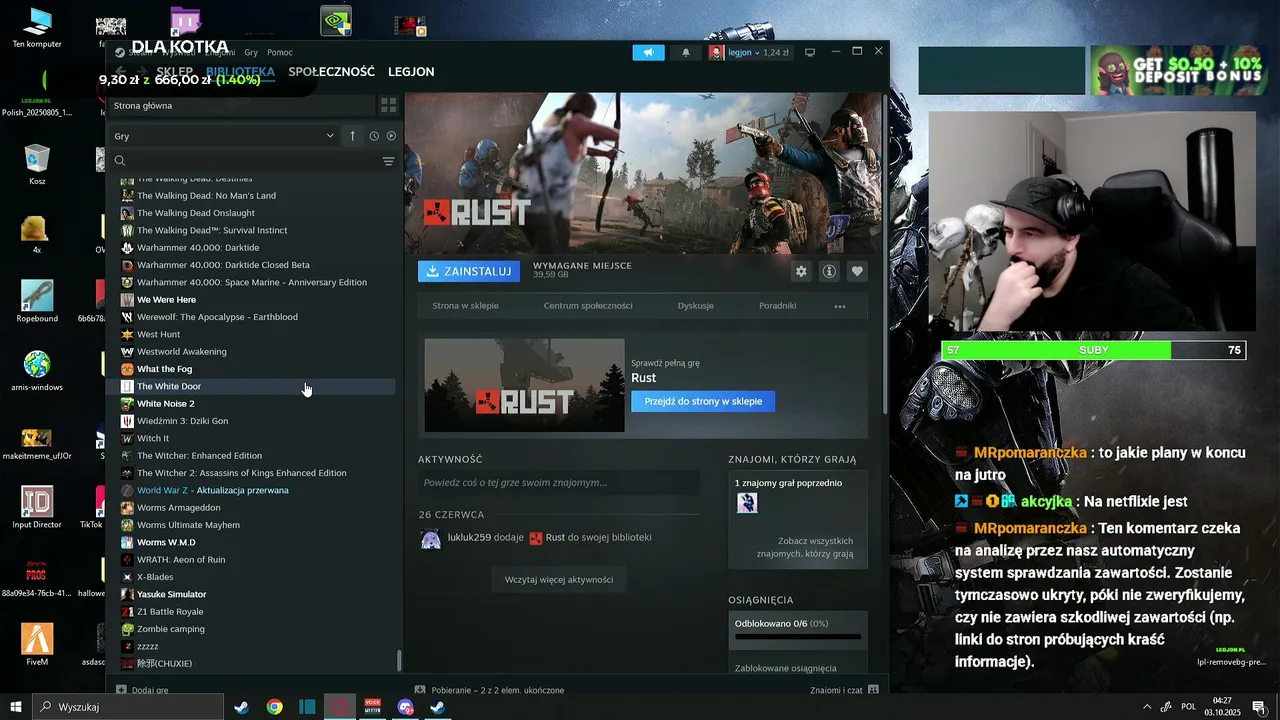Click the activity comment input field

coord(559,483)
